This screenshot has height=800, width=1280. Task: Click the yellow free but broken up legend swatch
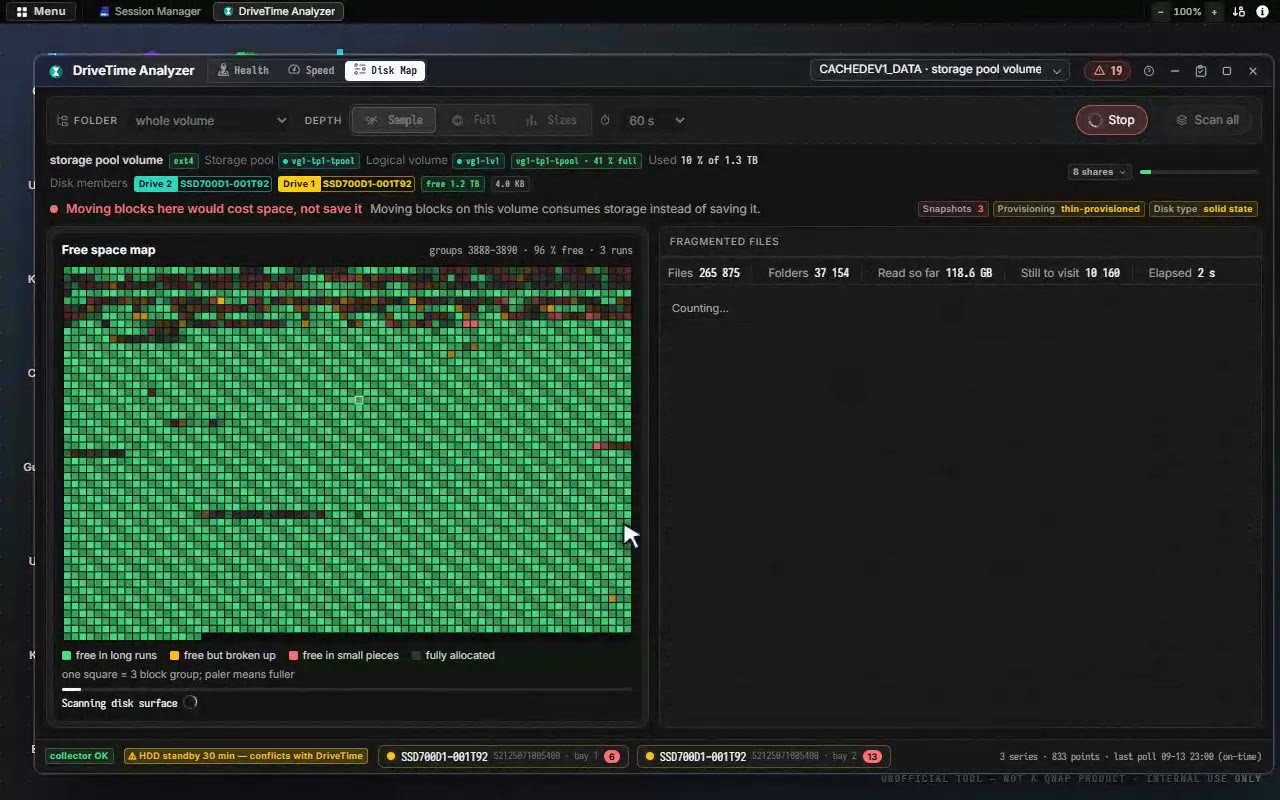(174, 656)
